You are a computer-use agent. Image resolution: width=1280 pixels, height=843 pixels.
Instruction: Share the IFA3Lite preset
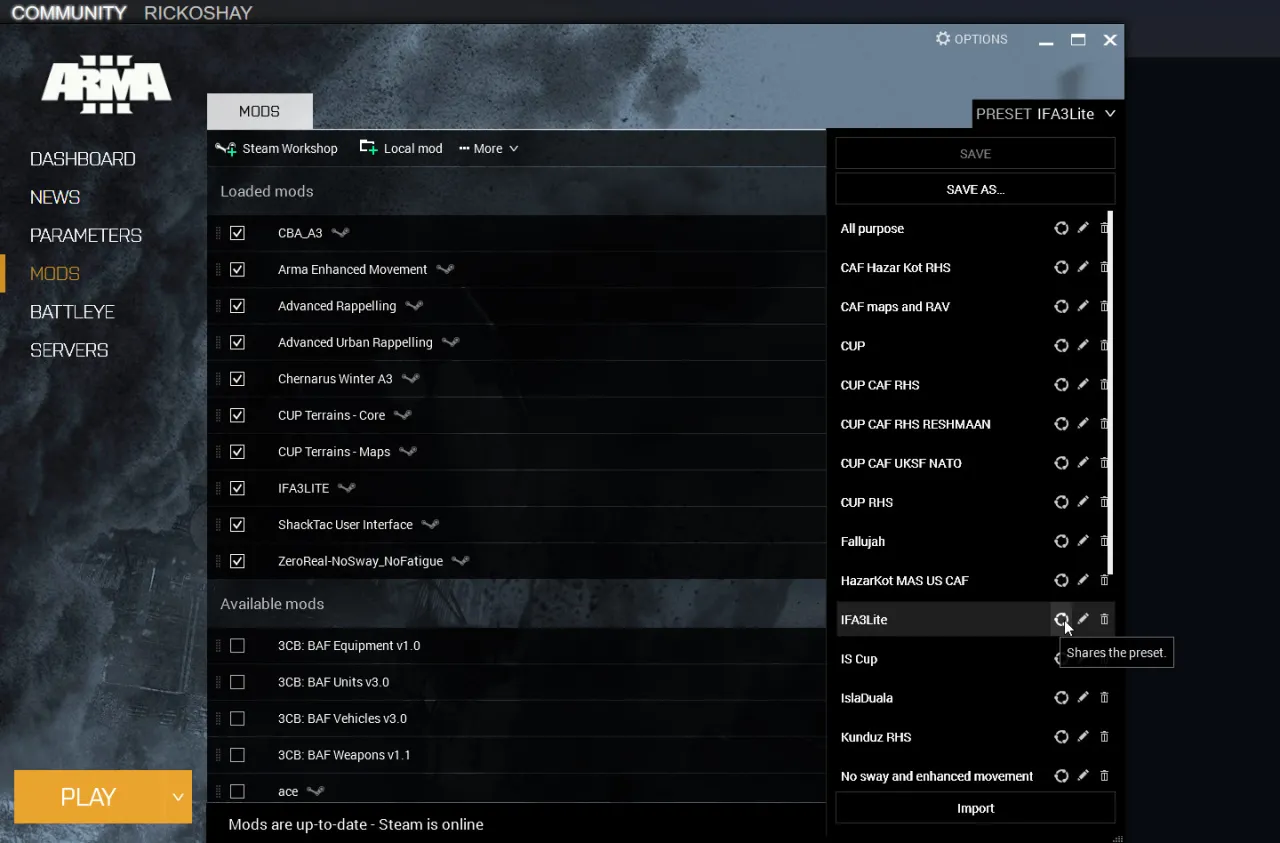coord(1061,619)
